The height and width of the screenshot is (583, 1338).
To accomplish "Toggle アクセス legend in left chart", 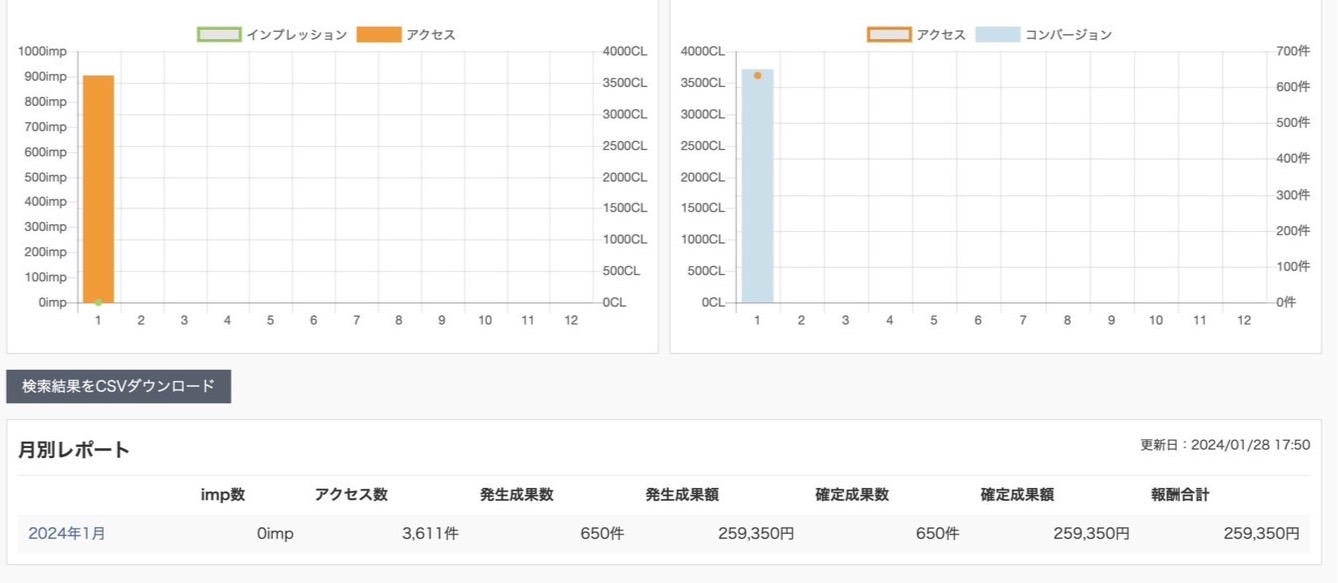I will [405, 35].
